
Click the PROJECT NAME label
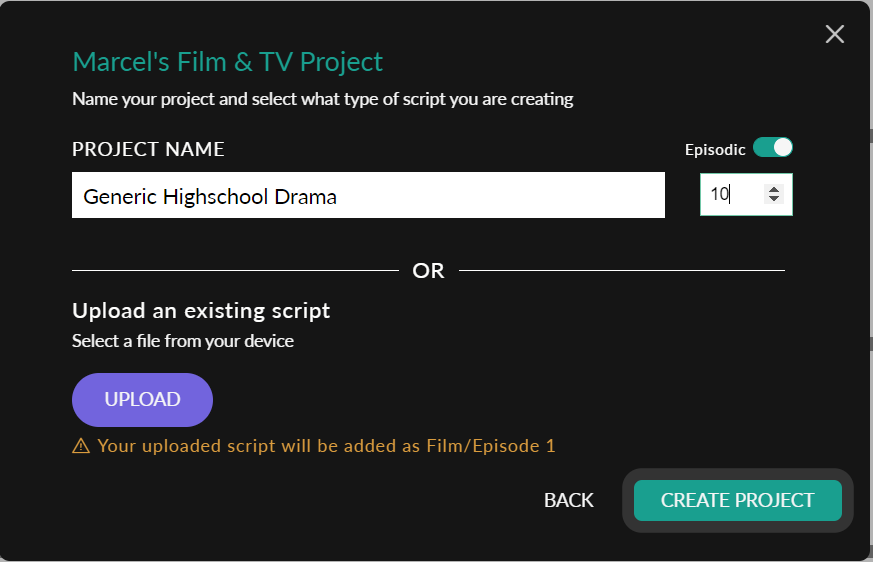(148, 149)
